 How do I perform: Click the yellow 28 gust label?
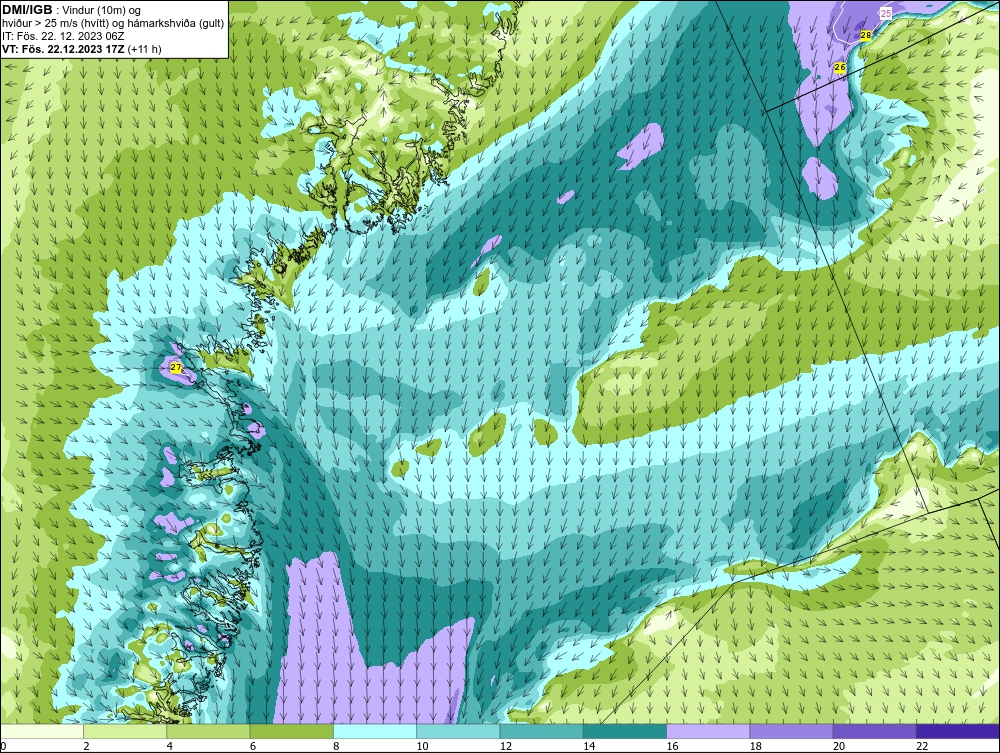tap(865, 36)
